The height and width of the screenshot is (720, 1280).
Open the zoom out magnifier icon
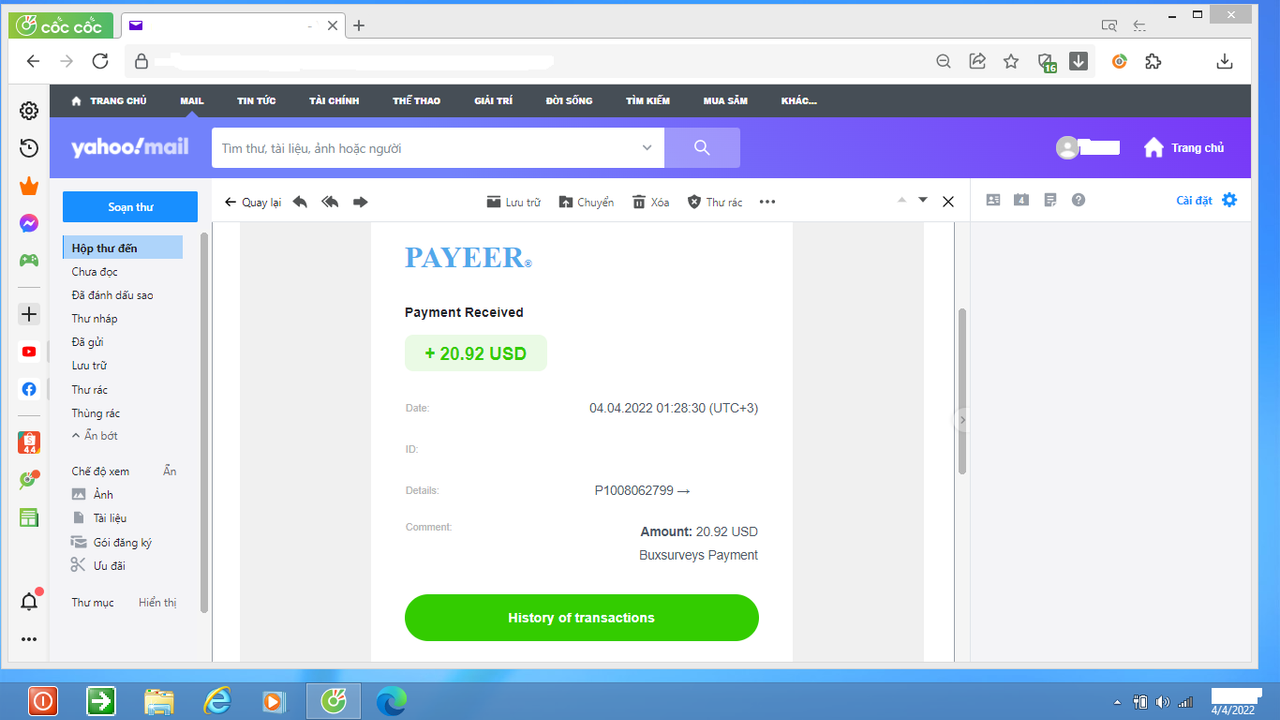(x=943, y=61)
